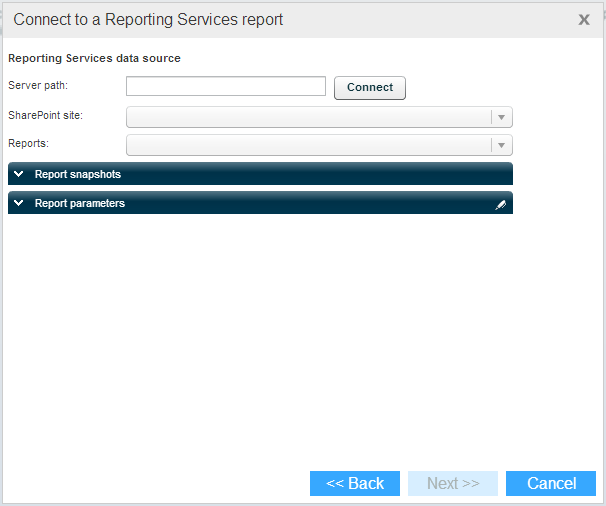Click the dialog title 'Connect to a Reporting Services report'

[x=148, y=19]
